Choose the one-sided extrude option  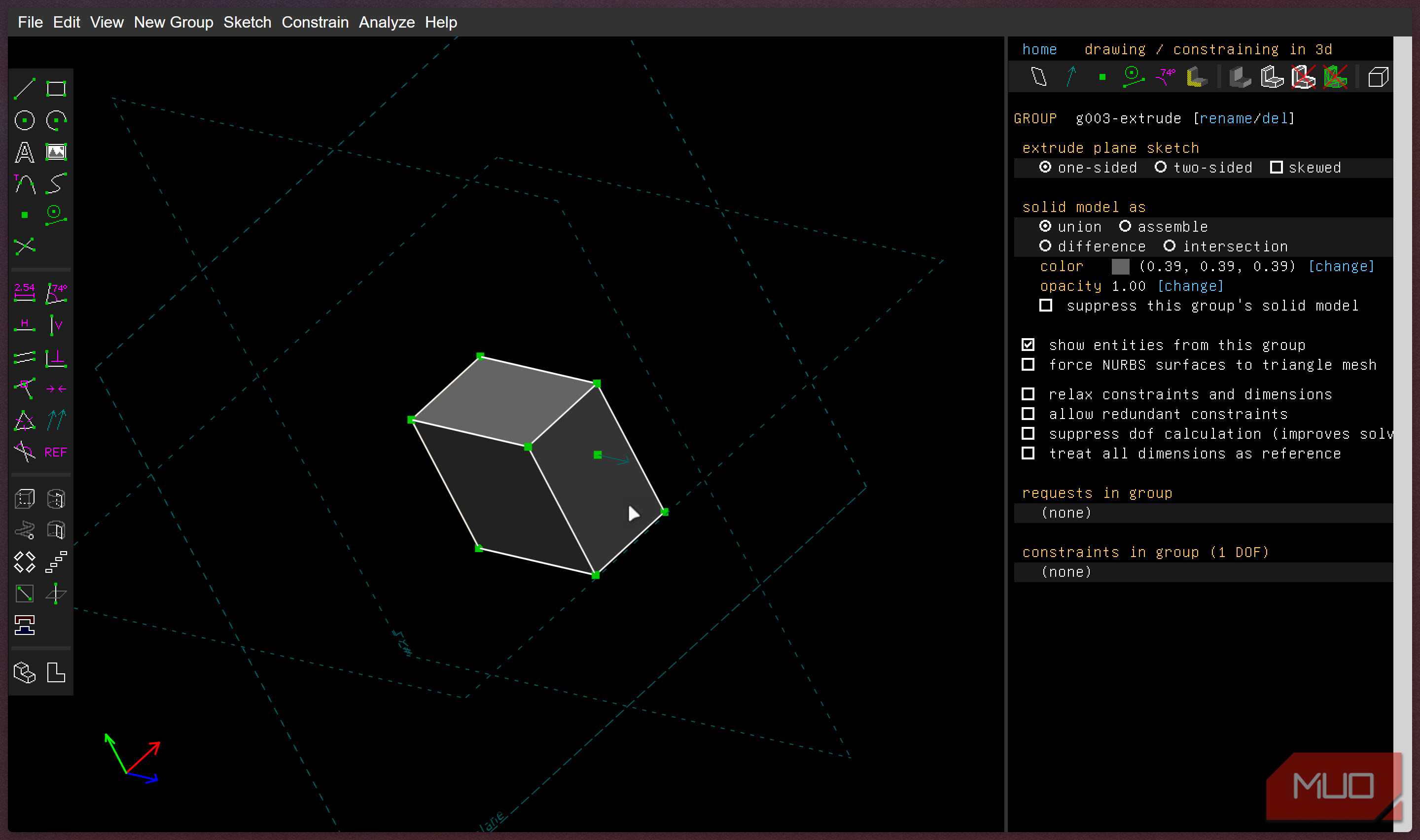(1087, 168)
